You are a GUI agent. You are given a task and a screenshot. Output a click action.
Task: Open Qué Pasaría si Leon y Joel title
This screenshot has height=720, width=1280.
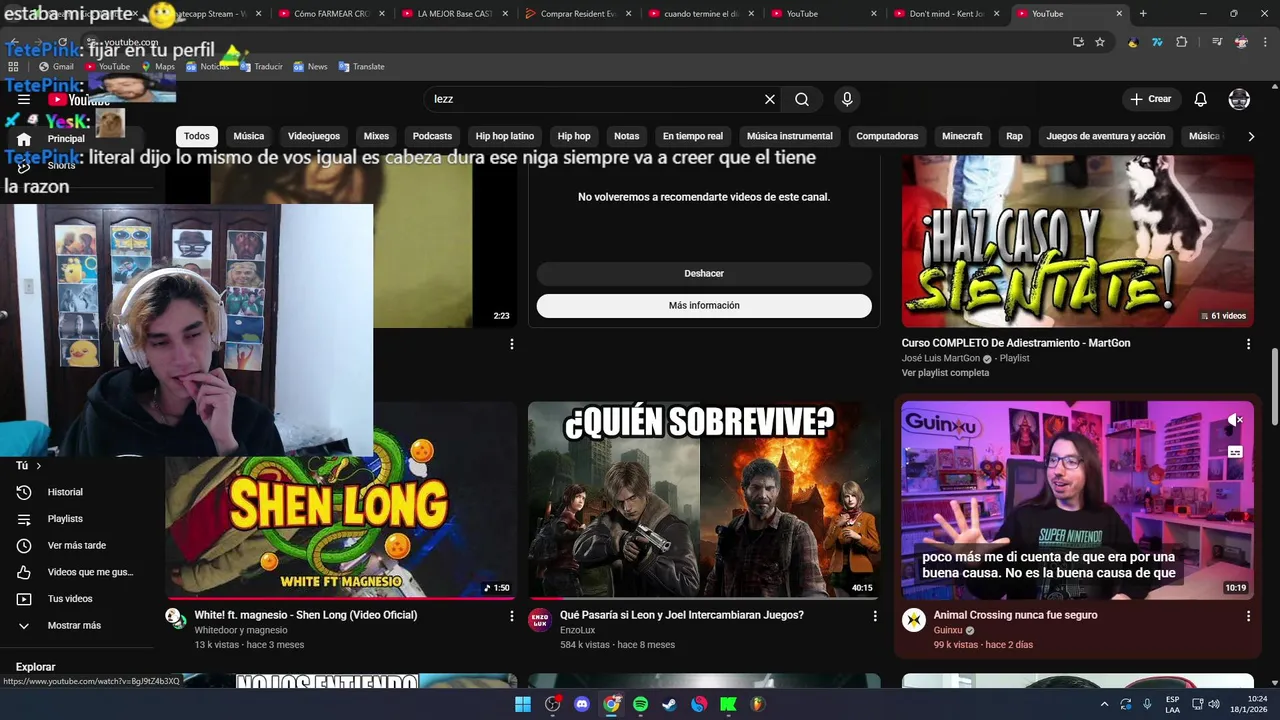[682, 615]
